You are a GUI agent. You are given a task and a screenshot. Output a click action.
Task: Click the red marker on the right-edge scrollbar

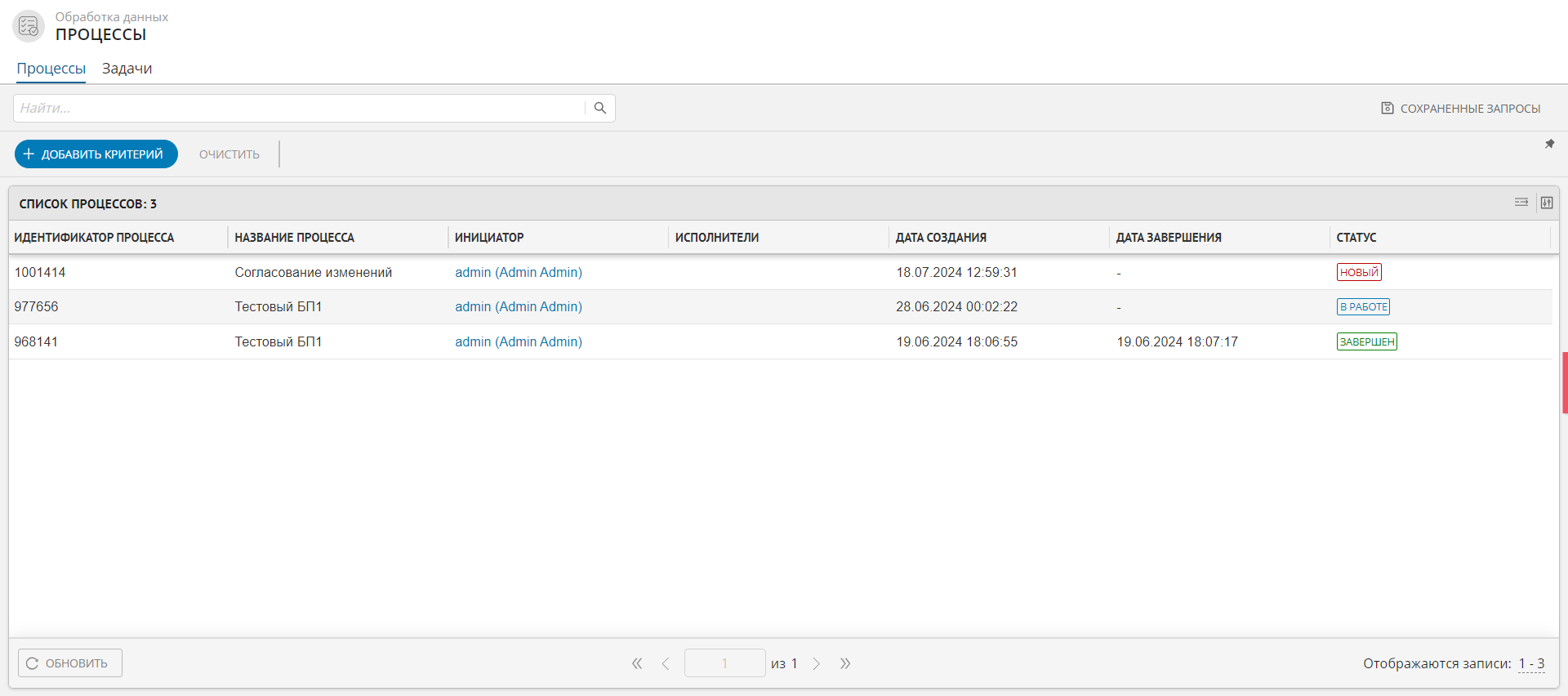tap(1565, 383)
